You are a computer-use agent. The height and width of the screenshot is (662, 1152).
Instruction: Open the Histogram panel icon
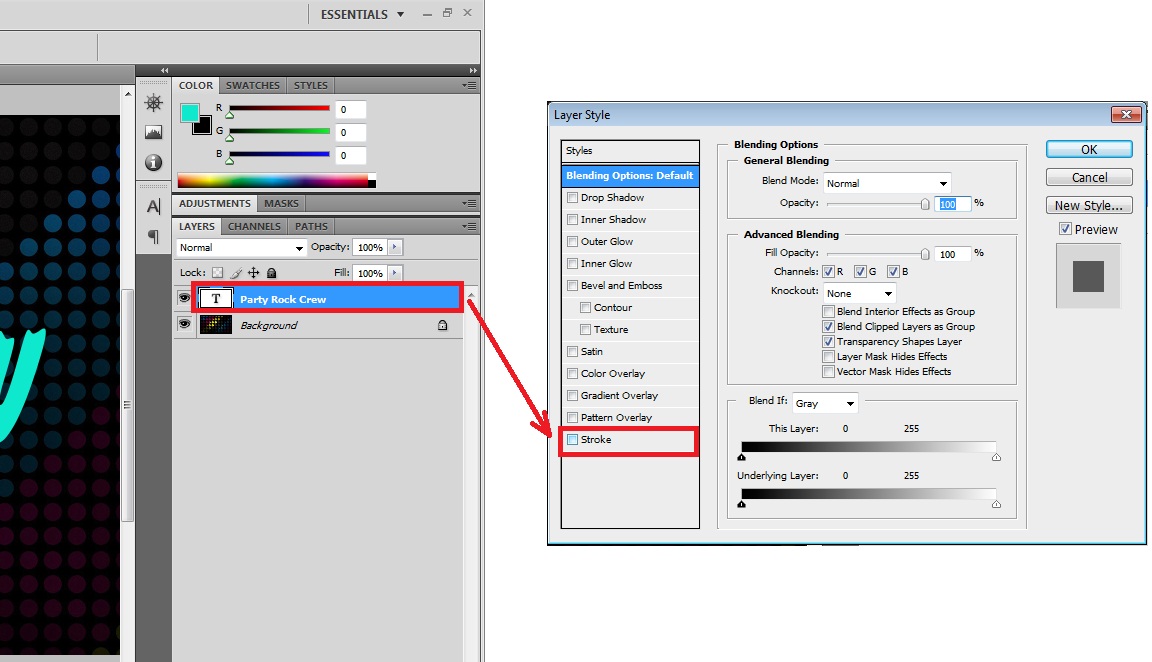coord(154,132)
